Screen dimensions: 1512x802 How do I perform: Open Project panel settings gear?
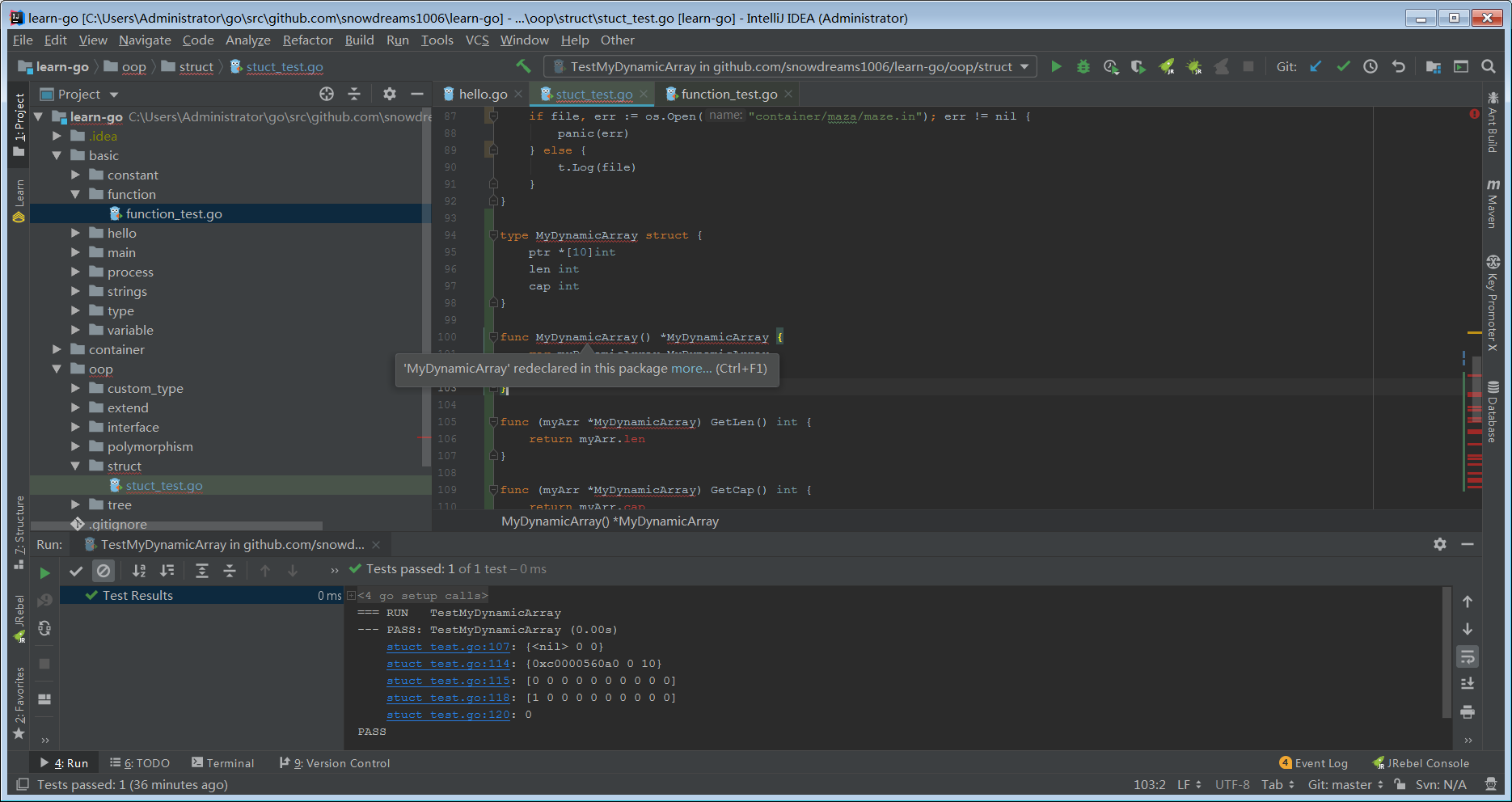(390, 94)
